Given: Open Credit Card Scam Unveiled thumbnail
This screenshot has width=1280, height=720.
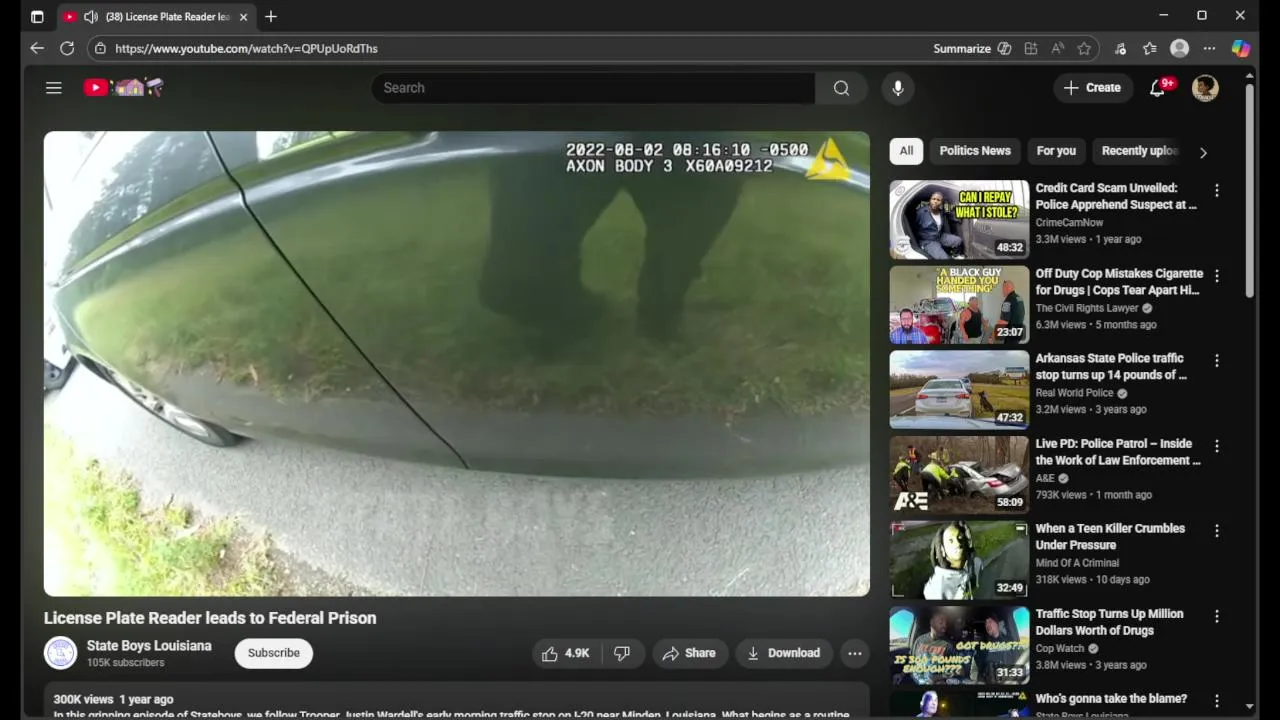Looking at the screenshot, I should pyautogui.click(x=959, y=220).
